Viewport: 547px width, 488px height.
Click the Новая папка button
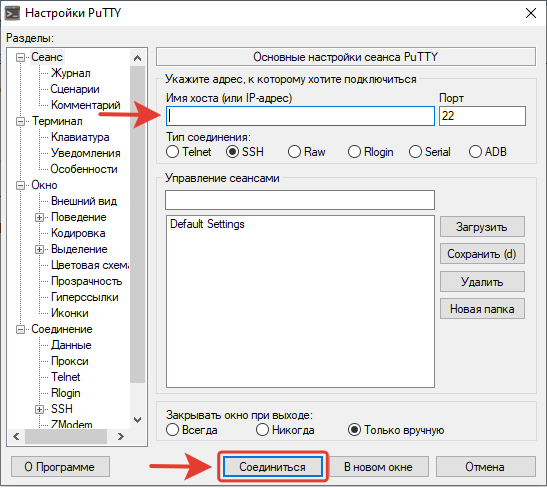coord(482,309)
